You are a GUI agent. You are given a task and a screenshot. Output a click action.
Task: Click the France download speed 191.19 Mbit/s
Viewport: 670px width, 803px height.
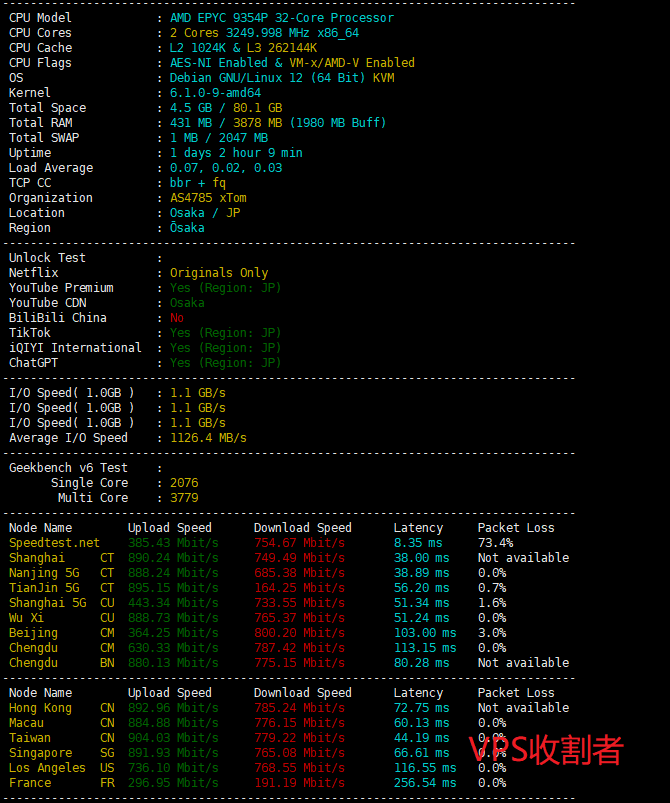[x=299, y=783]
